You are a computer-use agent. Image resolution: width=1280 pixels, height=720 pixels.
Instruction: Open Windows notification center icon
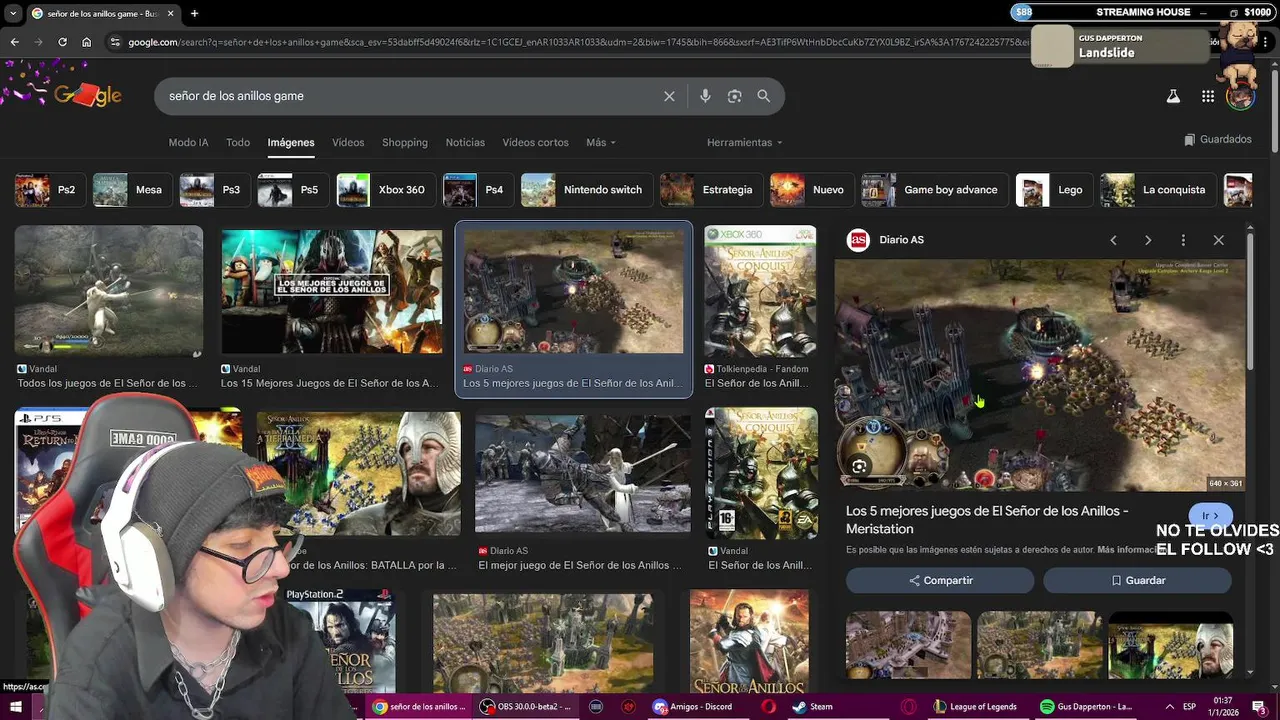tap(1259, 707)
